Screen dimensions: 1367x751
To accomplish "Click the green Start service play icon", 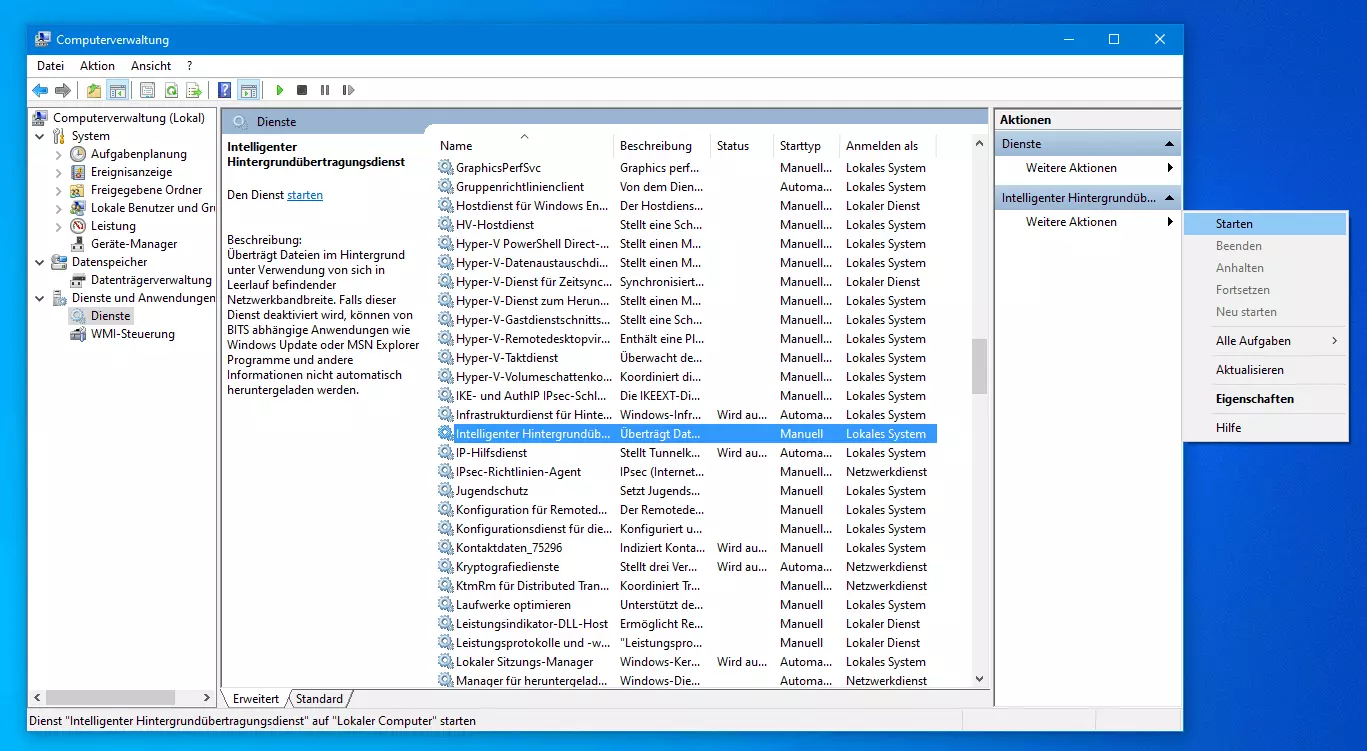I will point(279,90).
